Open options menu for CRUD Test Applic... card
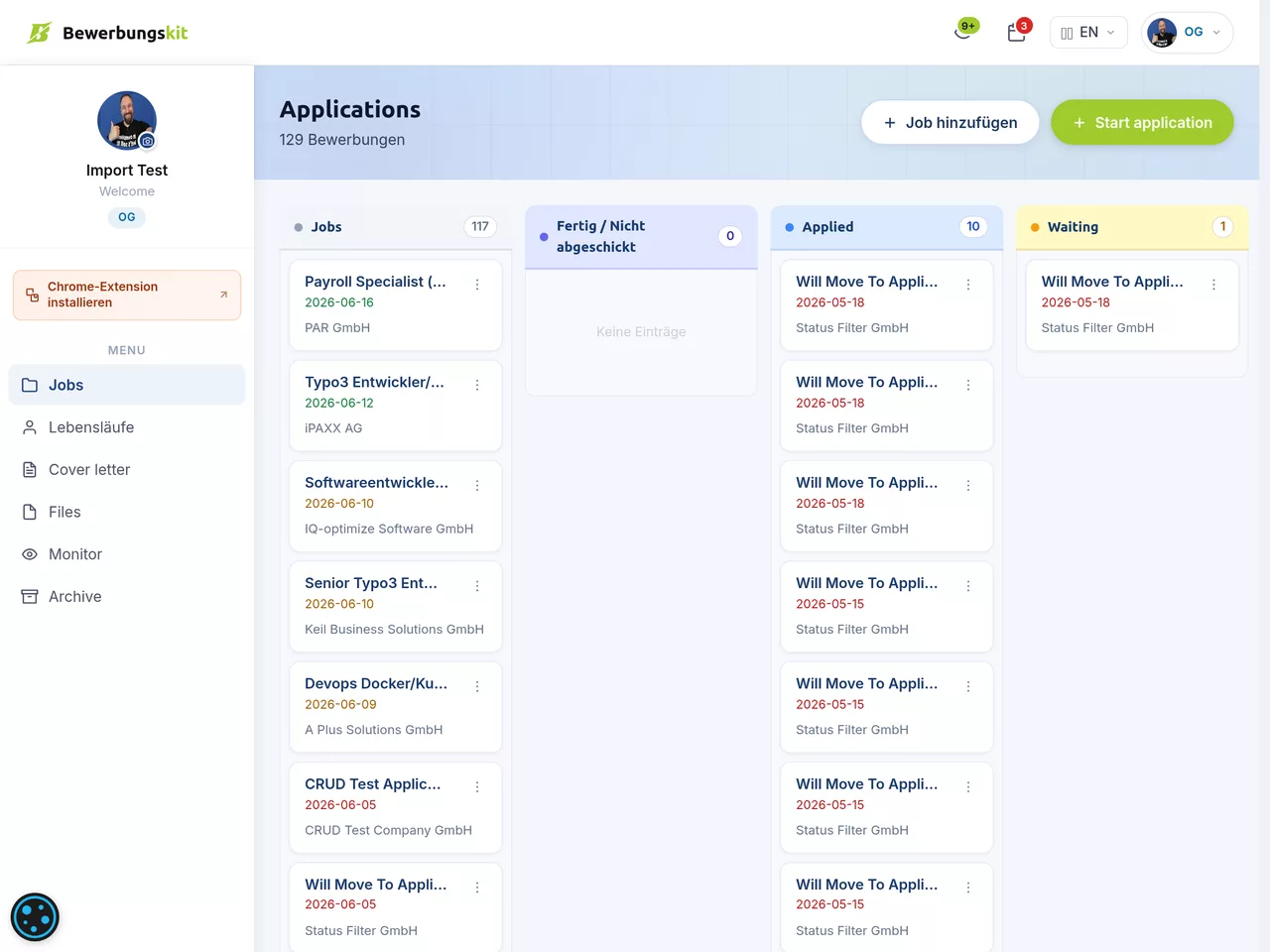Viewport: 1270px width, 952px height. point(477,786)
